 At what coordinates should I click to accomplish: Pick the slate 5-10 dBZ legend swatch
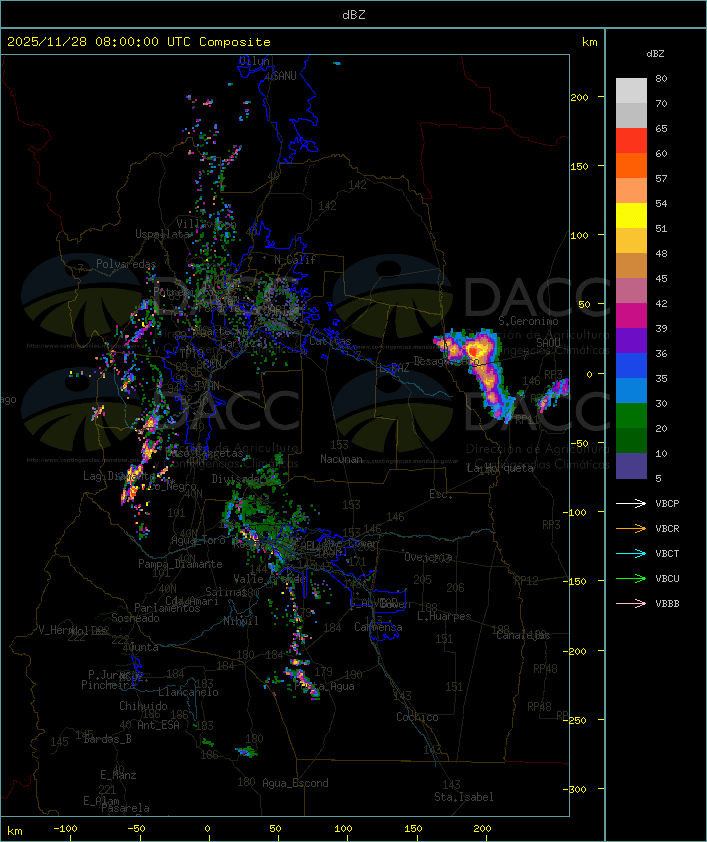tap(631, 466)
